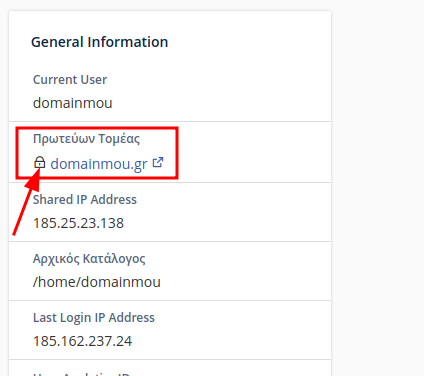424x376 pixels.
Task: Click the partially visible row under Last Login IP
Action: pos(170,368)
